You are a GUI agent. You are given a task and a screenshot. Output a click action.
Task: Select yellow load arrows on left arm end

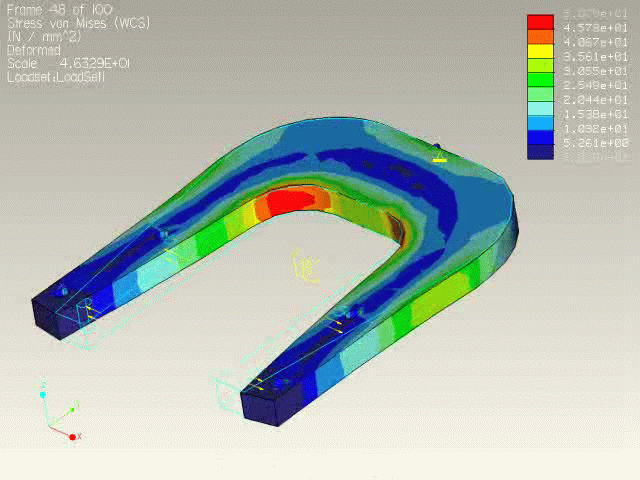tap(88, 308)
